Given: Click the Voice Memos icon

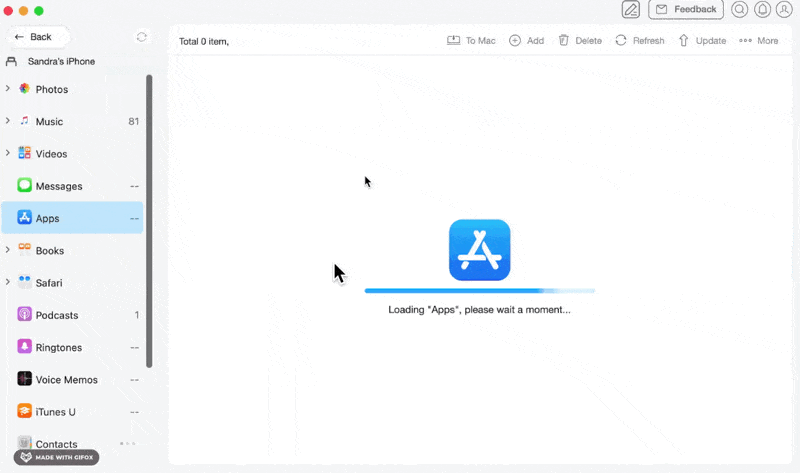Looking at the screenshot, I should coord(24,379).
